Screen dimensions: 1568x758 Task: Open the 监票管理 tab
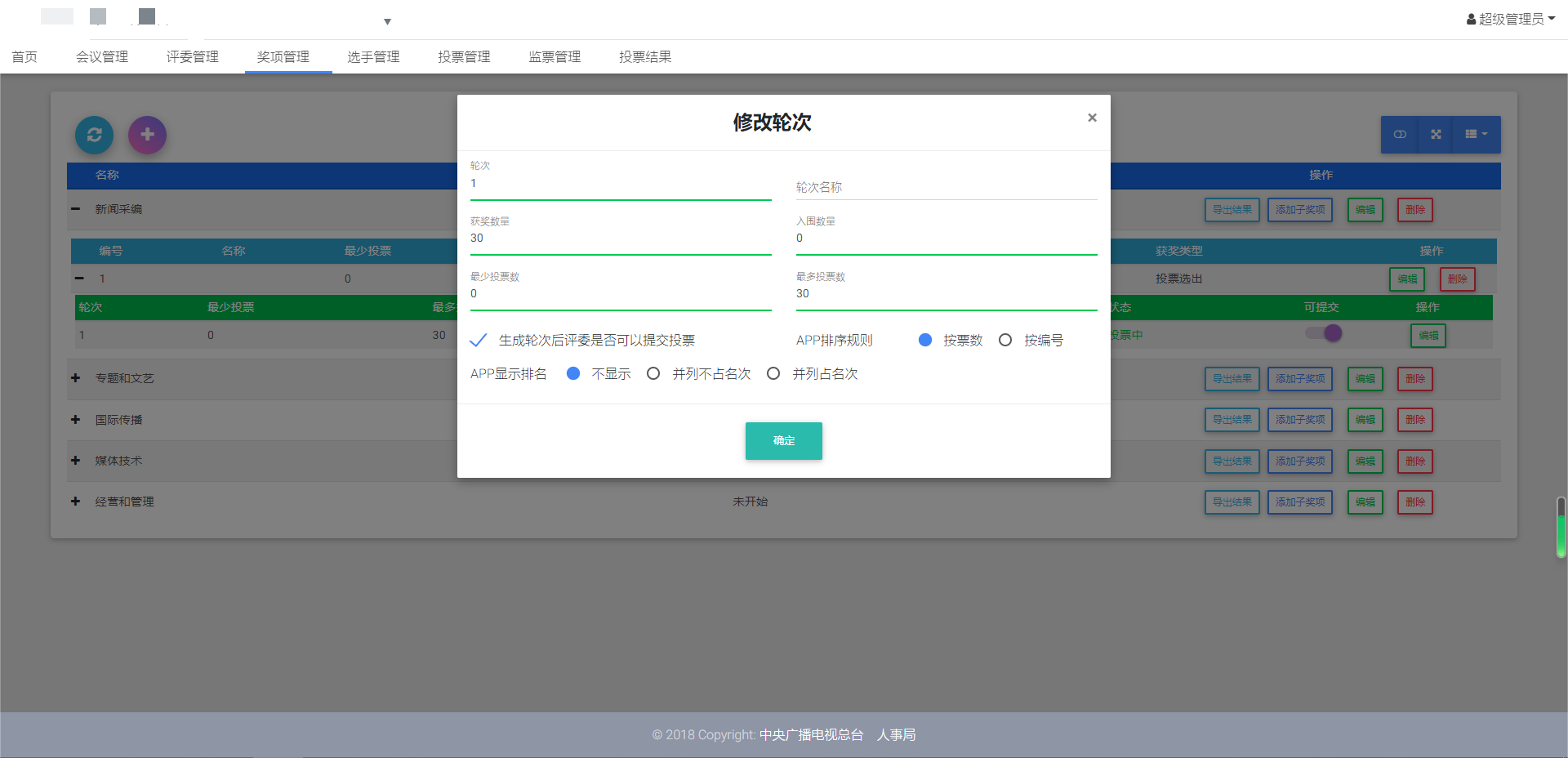click(x=555, y=57)
